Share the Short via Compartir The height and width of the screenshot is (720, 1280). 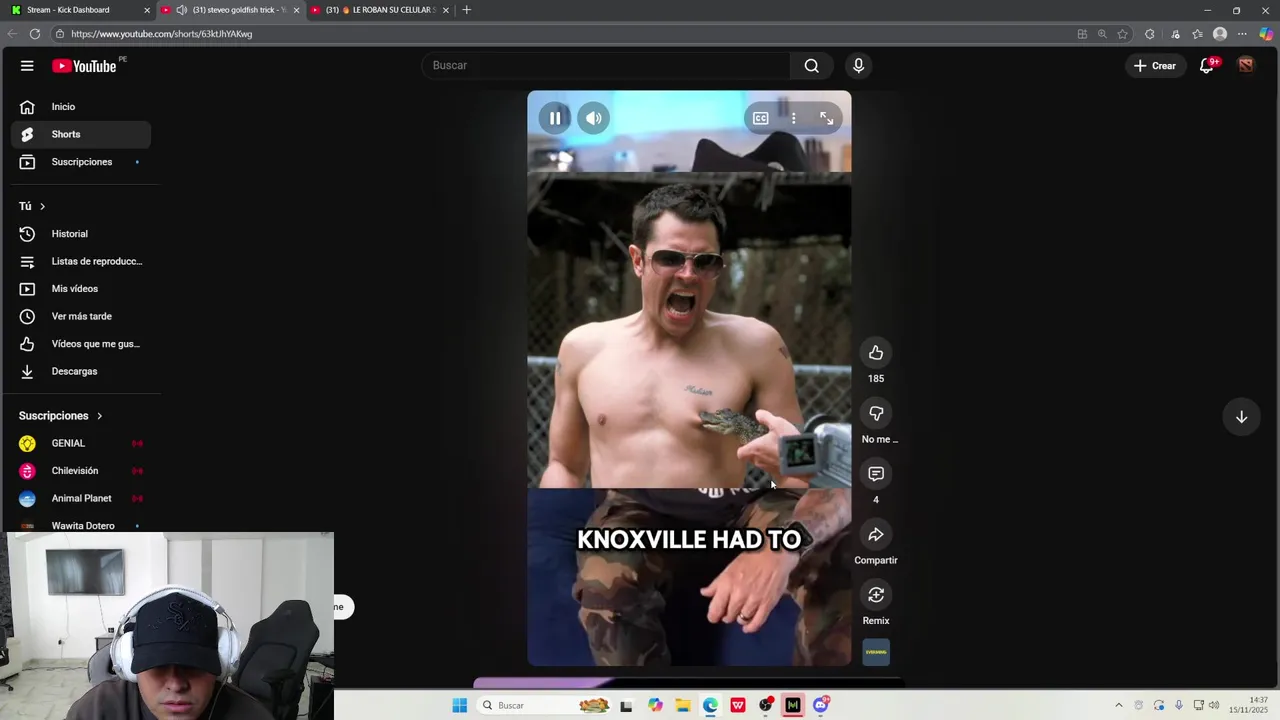(x=876, y=535)
